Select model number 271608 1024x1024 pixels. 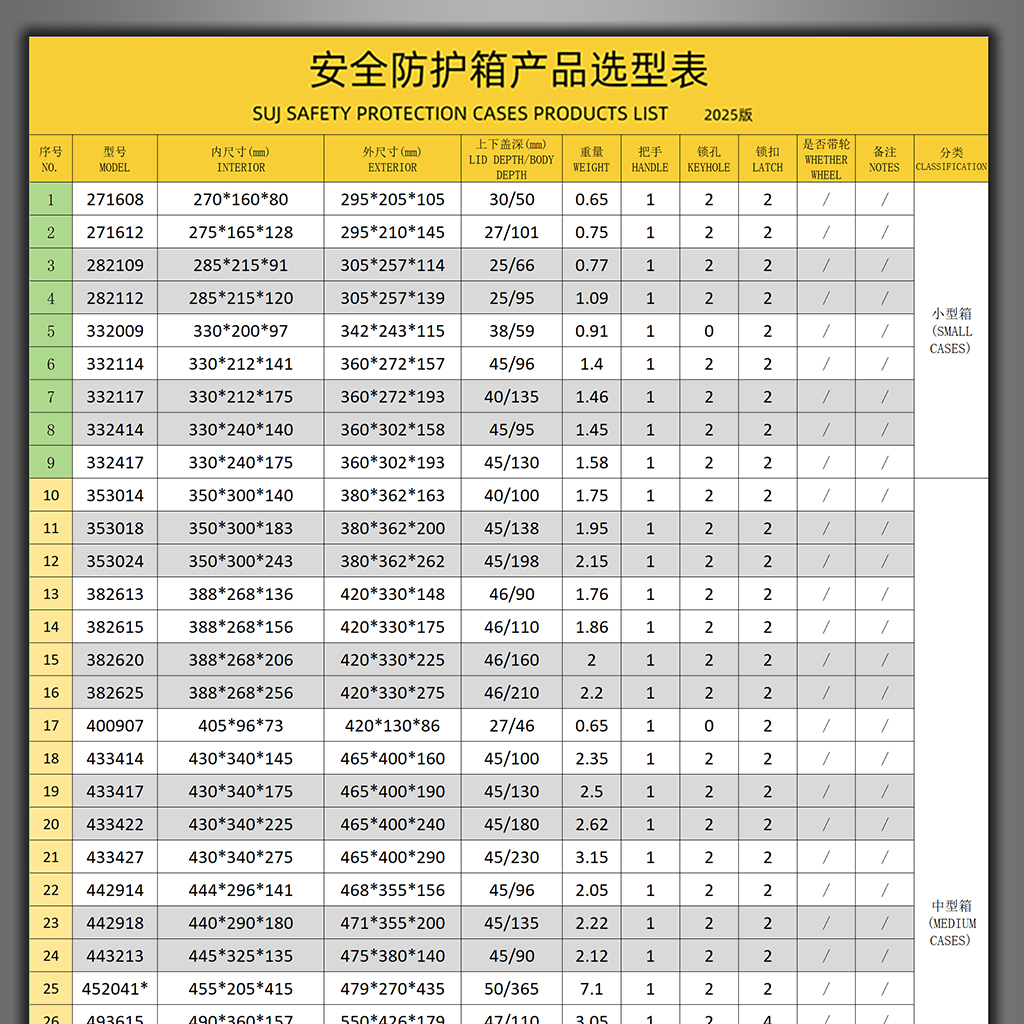pos(115,200)
